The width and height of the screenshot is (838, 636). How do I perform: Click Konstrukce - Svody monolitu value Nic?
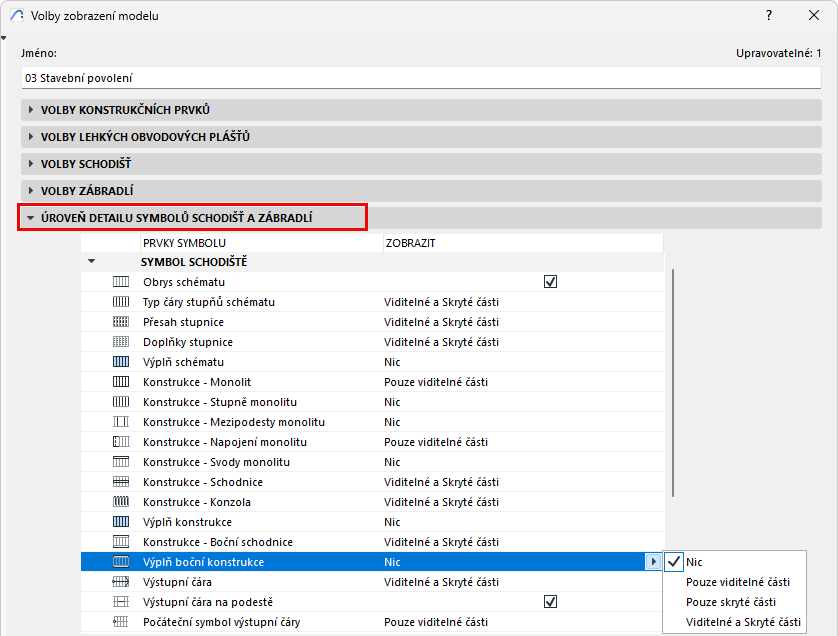pyautogui.click(x=392, y=462)
